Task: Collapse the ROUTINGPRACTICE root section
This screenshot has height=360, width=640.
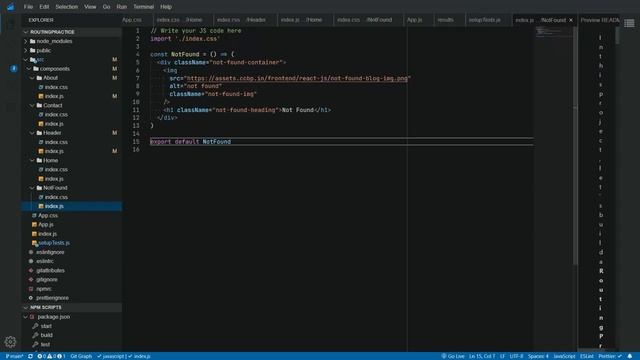Action: [x=26, y=32]
